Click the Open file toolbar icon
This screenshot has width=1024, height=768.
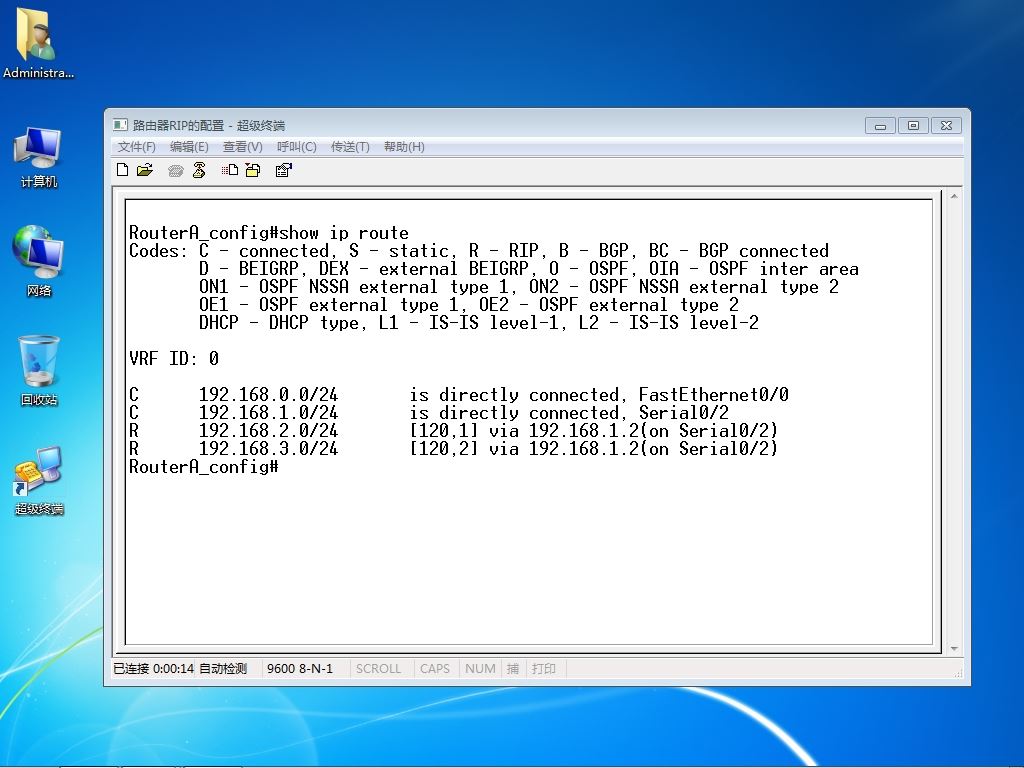[x=145, y=170]
